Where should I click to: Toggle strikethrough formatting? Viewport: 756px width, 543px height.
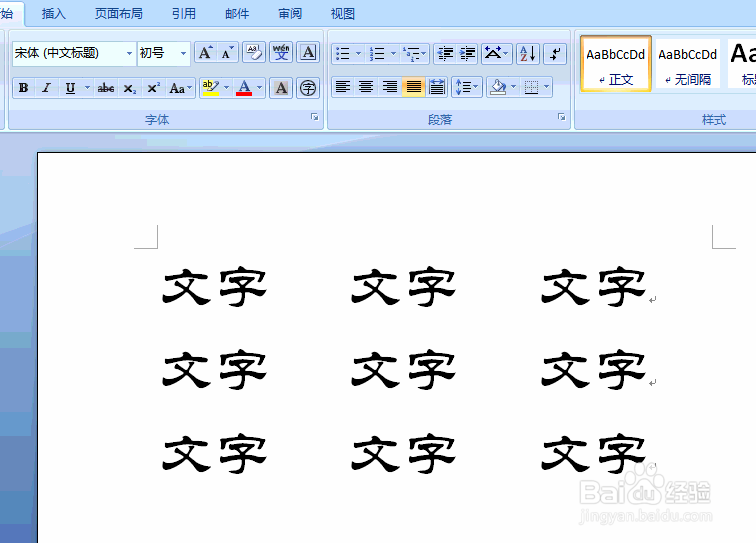106,88
